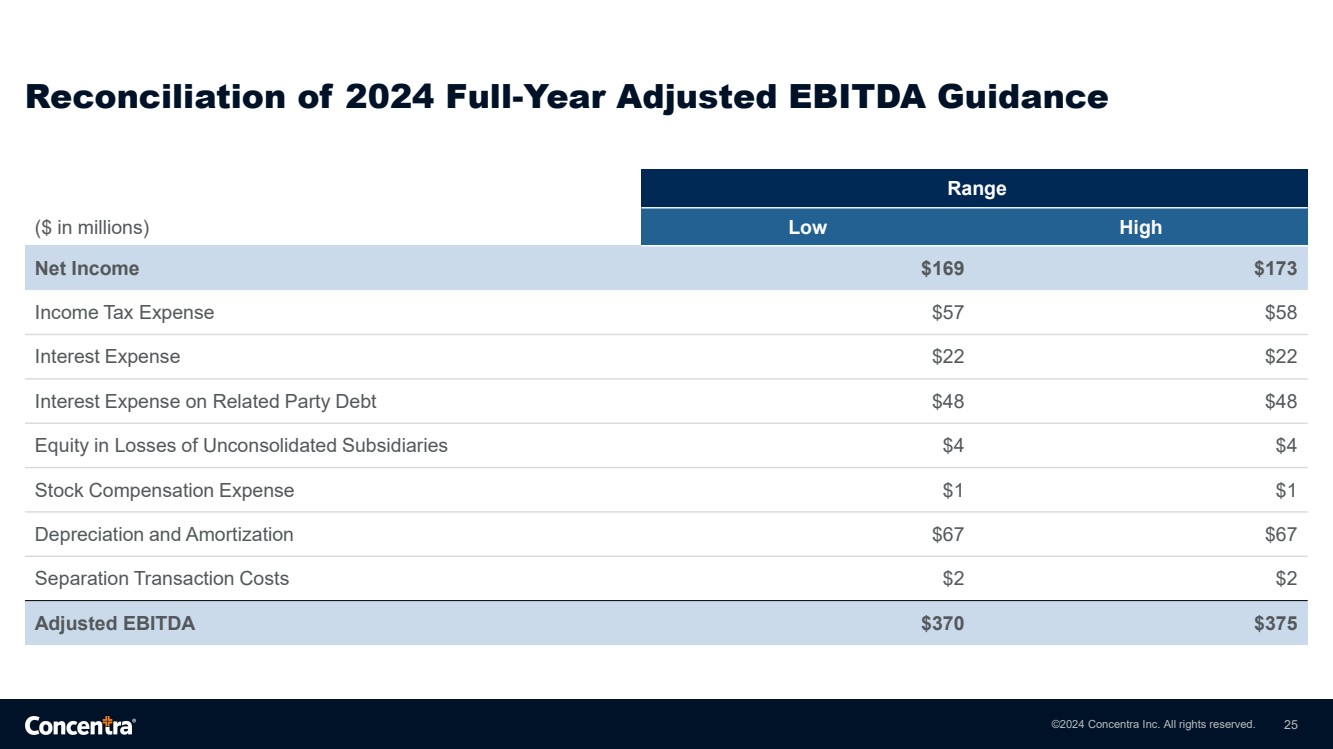The height and width of the screenshot is (749, 1333).
Task: Click the Related Party Debt high value $48
Action: (1281, 402)
